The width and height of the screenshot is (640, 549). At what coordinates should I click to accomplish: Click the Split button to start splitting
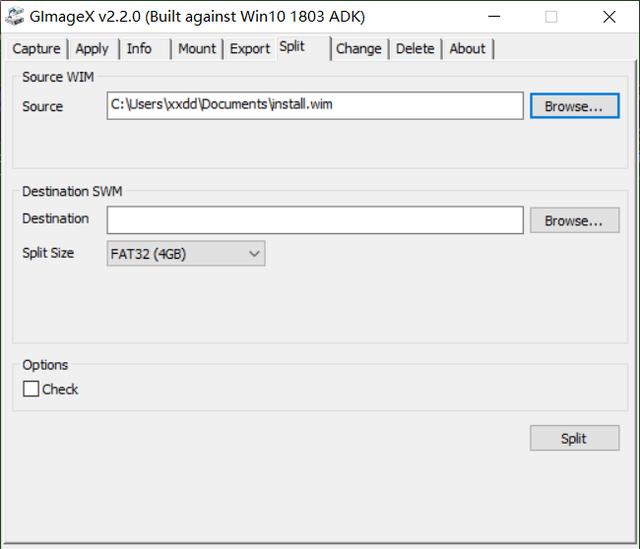(574, 438)
